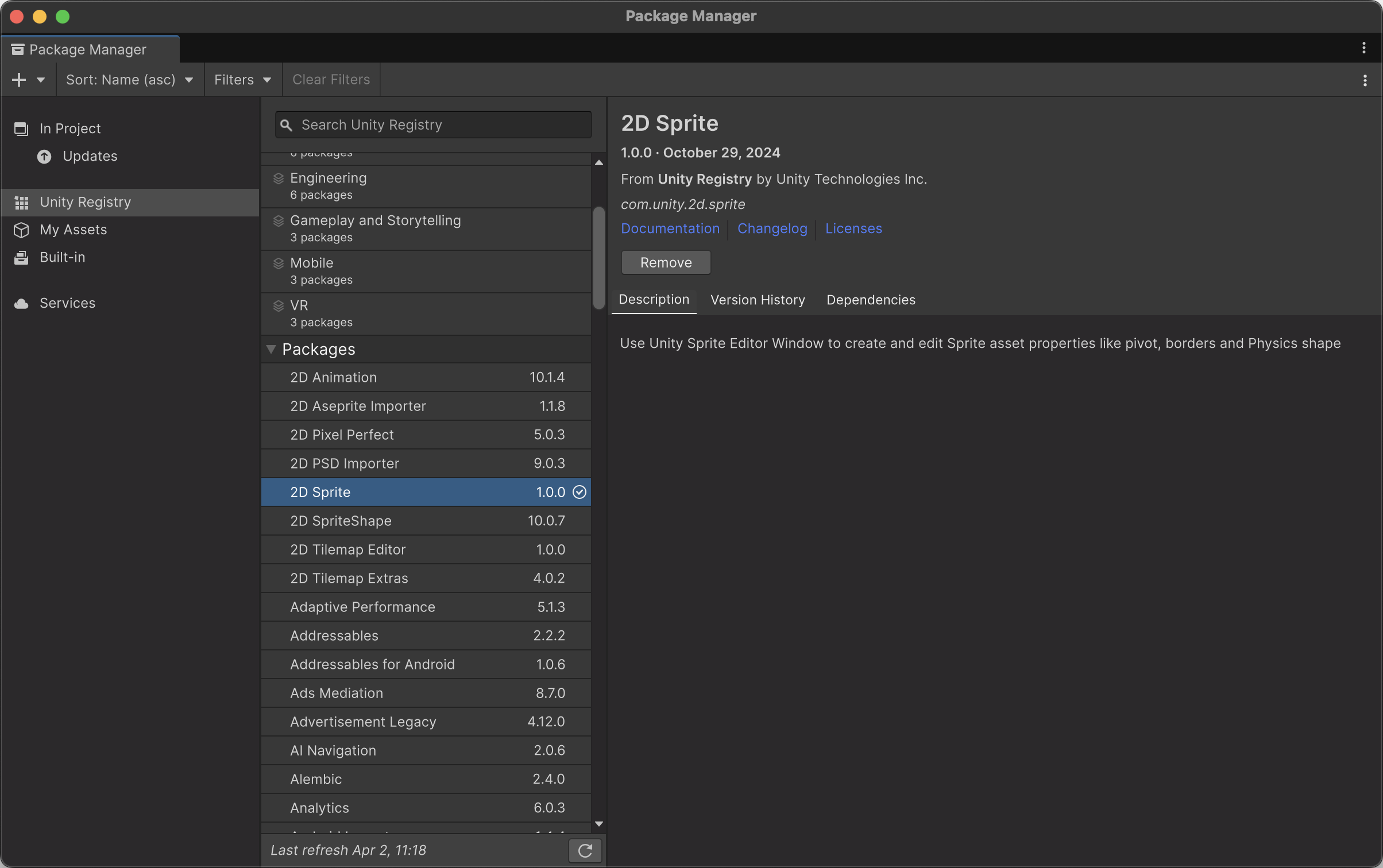Viewport: 1383px width, 868px height.
Task: Switch to the Description tab
Action: (x=654, y=300)
